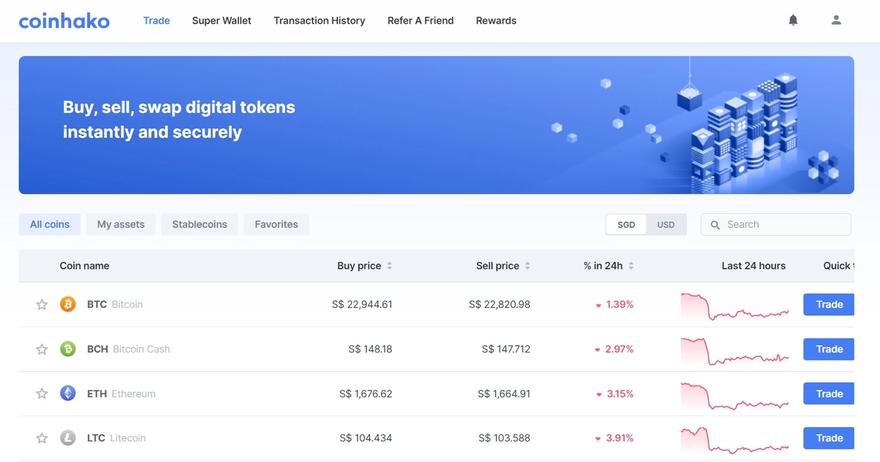Click the BTC buy price S$ 22,944.61

(362, 304)
